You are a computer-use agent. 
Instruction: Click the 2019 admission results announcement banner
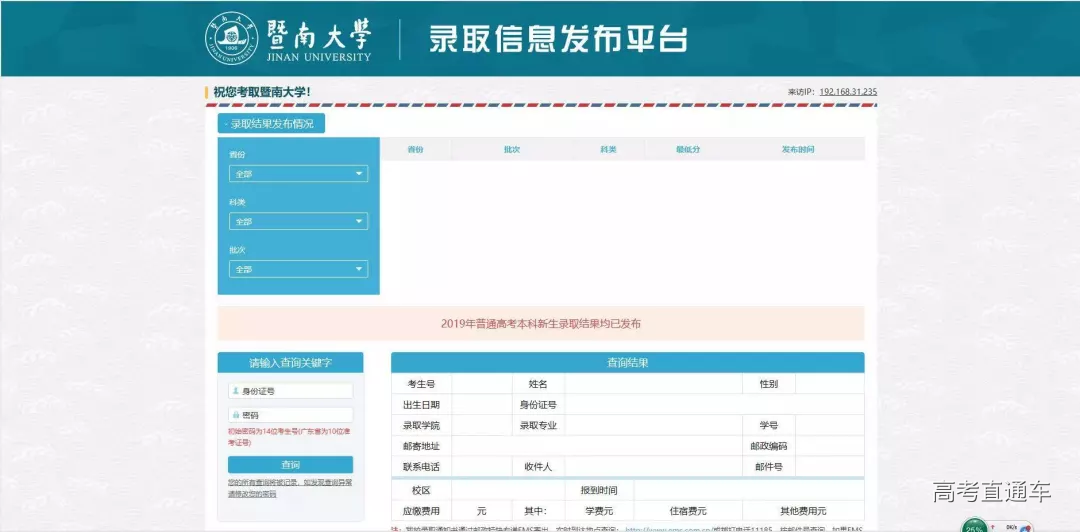[x=540, y=324]
